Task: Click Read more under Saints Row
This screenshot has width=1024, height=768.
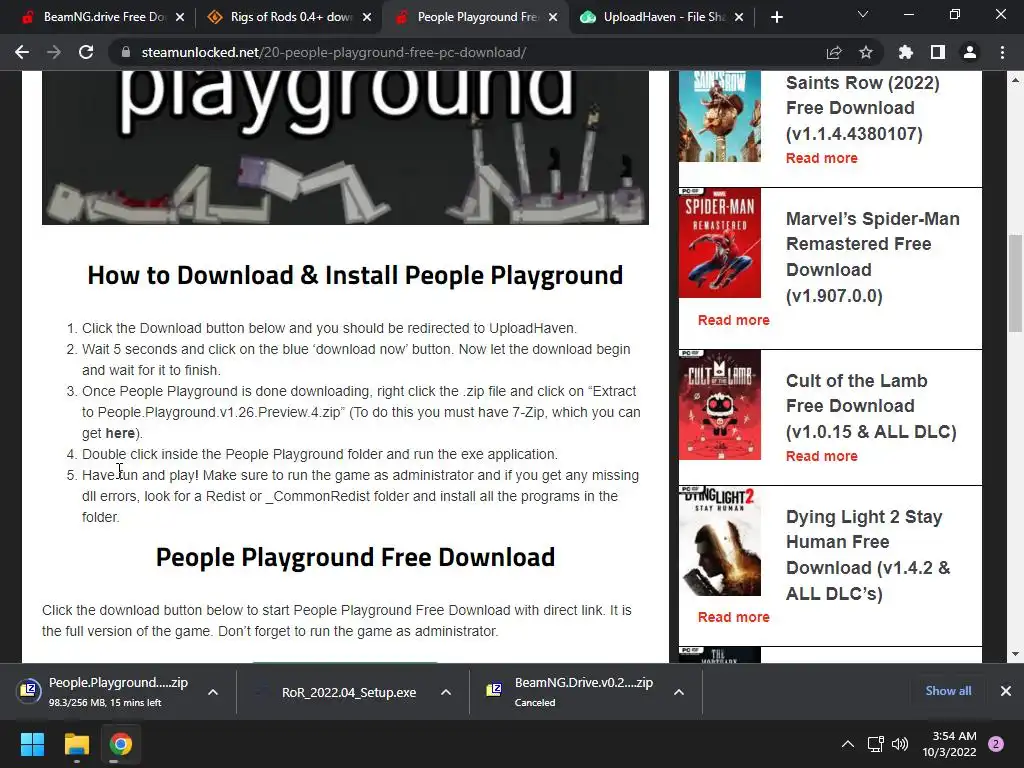Action: point(822,158)
